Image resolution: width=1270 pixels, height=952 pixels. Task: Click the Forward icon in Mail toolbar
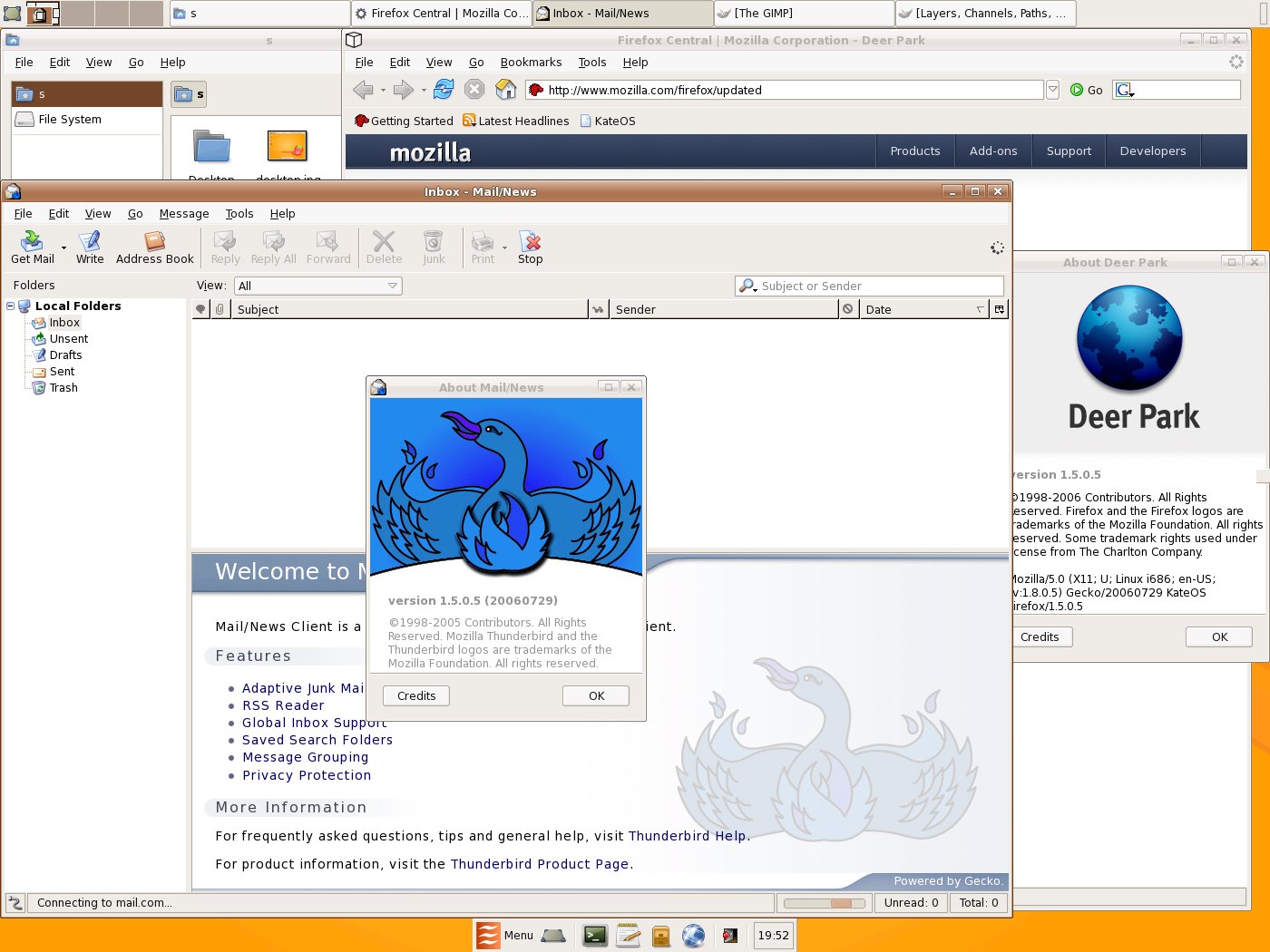pos(327,240)
